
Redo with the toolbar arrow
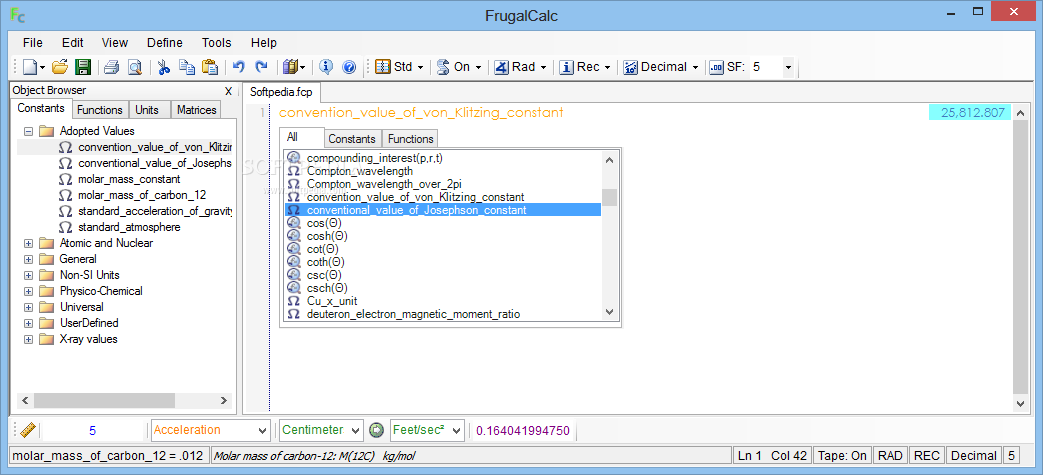point(261,67)
